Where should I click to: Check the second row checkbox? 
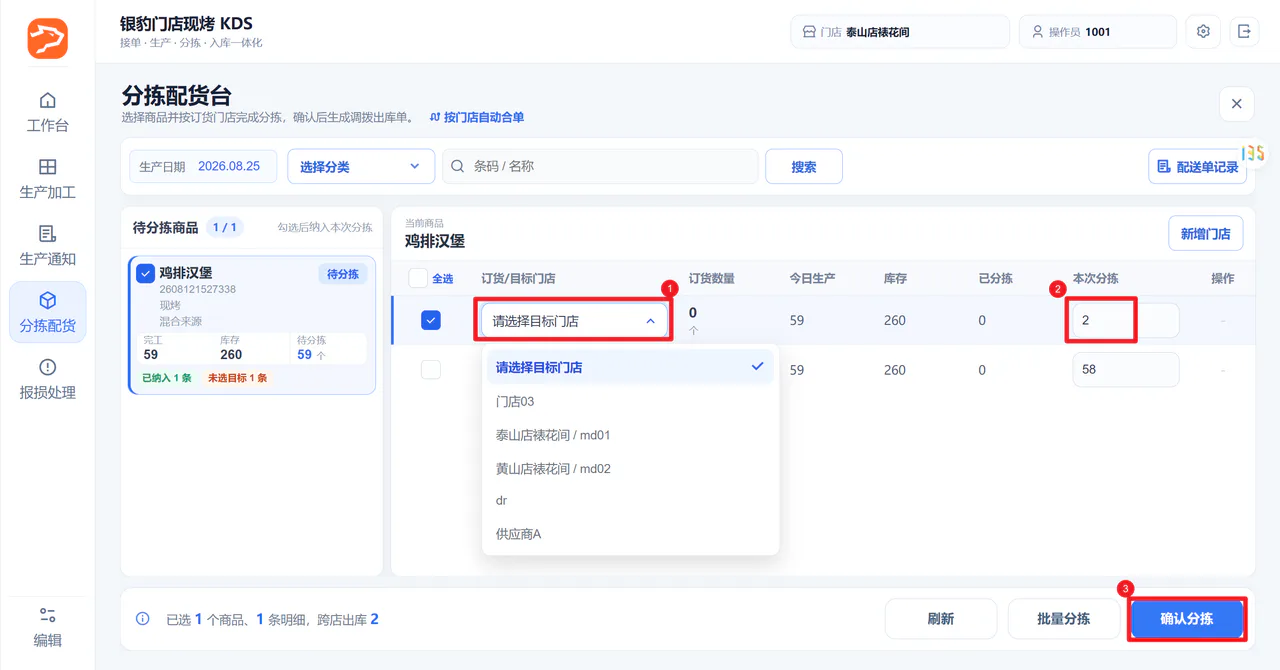431,370
